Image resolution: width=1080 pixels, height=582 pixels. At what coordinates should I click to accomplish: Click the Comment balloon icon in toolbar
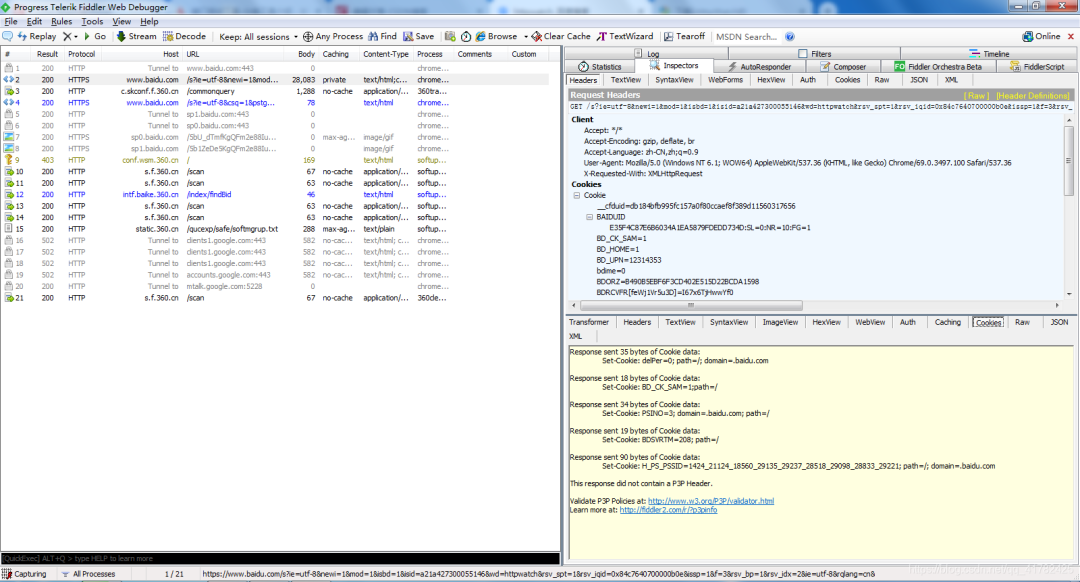click(8, 37)
